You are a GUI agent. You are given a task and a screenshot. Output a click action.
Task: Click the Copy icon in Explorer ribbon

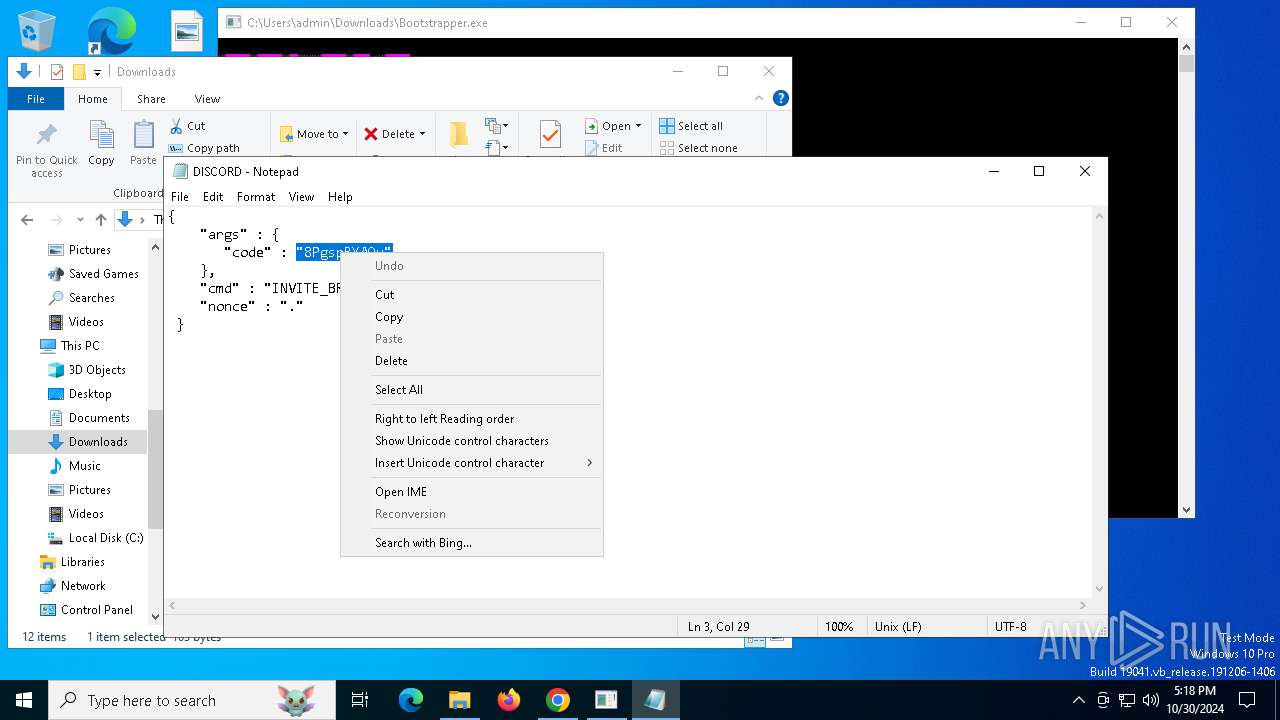(101, 134)
